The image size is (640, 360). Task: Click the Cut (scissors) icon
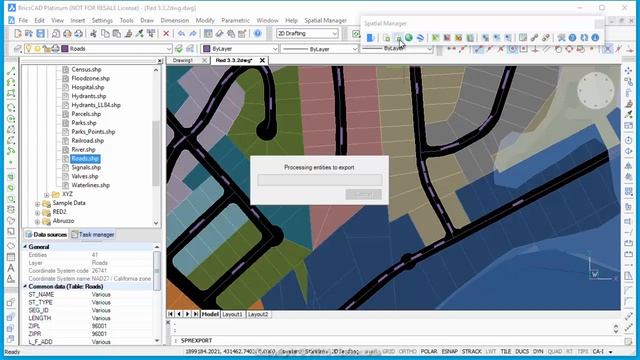coord(94,33)
